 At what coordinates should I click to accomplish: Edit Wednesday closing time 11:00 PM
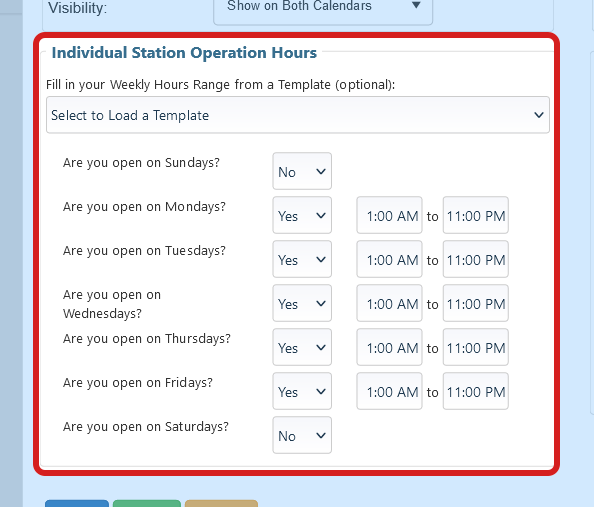(476, 303)
